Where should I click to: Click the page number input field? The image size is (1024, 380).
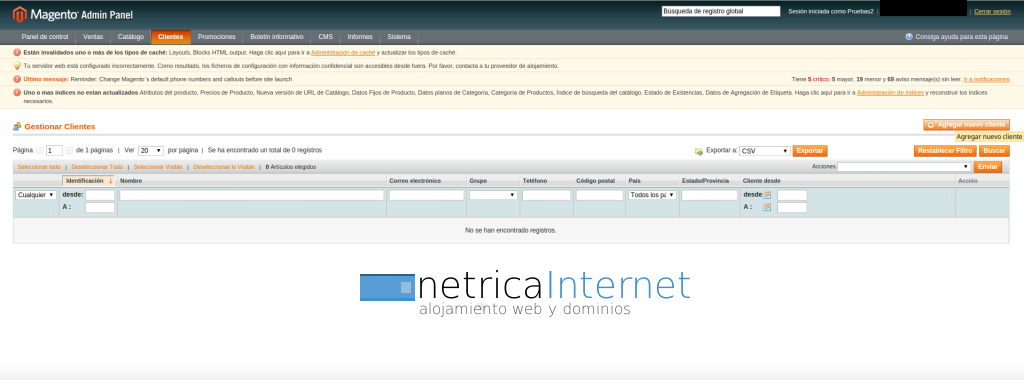pyautogui.click(x=54, y=150)
